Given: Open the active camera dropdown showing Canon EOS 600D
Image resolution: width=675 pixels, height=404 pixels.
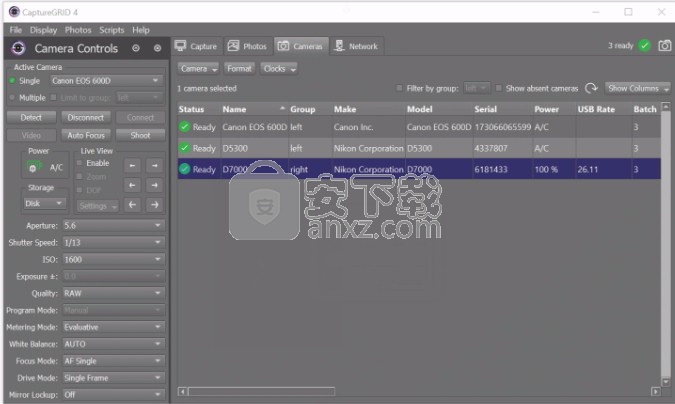Looking at the screenshot, I should 106,81.
